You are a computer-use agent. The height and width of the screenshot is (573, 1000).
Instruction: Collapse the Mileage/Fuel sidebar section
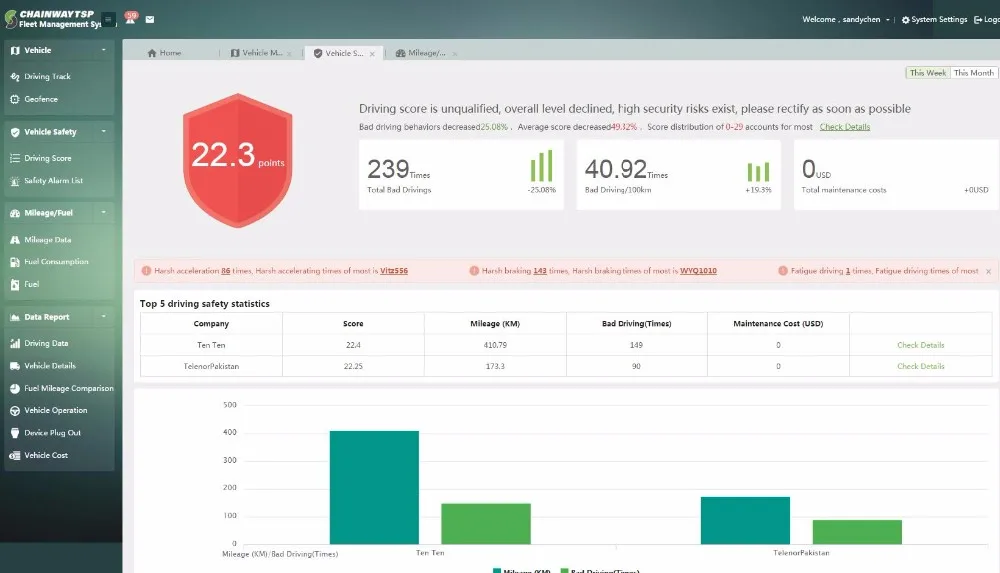click(103, 212)
